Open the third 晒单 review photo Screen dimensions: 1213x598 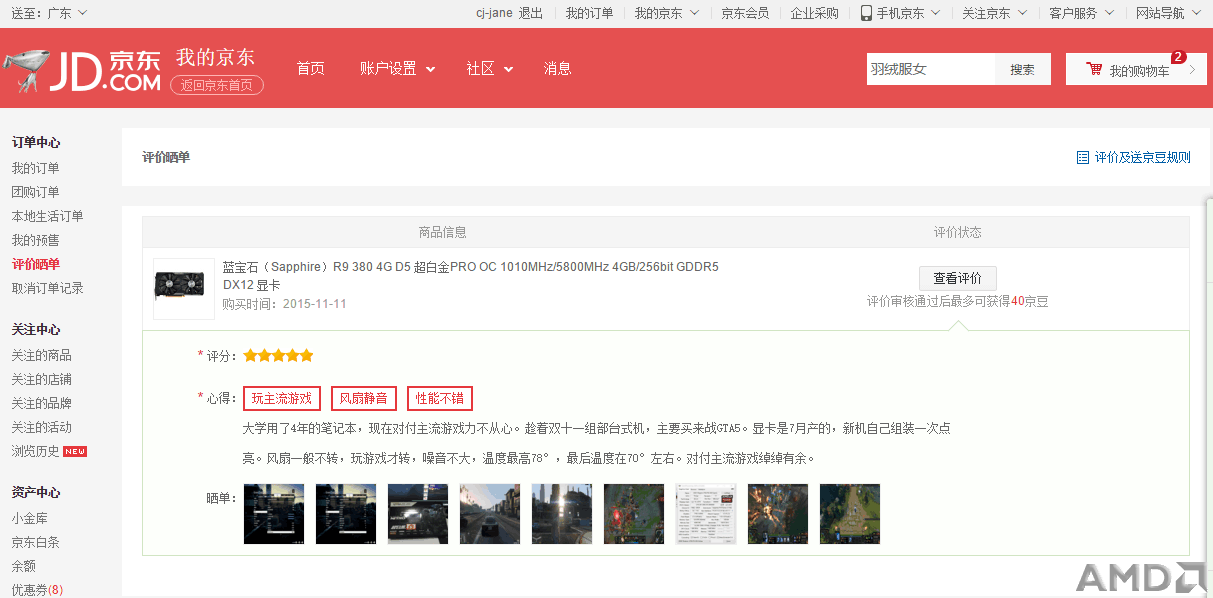coord(418,514)
